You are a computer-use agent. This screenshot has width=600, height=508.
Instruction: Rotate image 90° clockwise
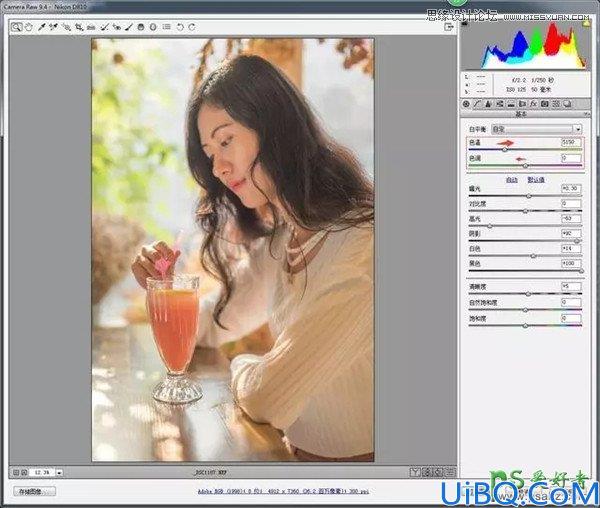coord(192,27)
